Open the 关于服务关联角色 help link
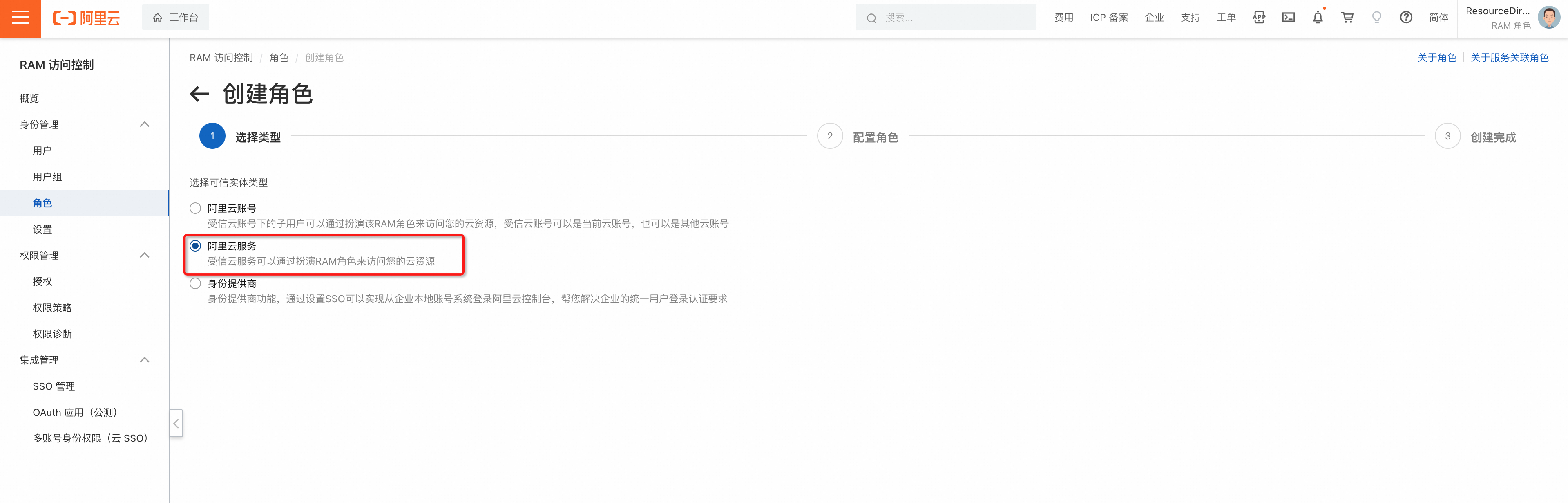The width and height of the screenshot is (1568, 503). [1509, 57]
